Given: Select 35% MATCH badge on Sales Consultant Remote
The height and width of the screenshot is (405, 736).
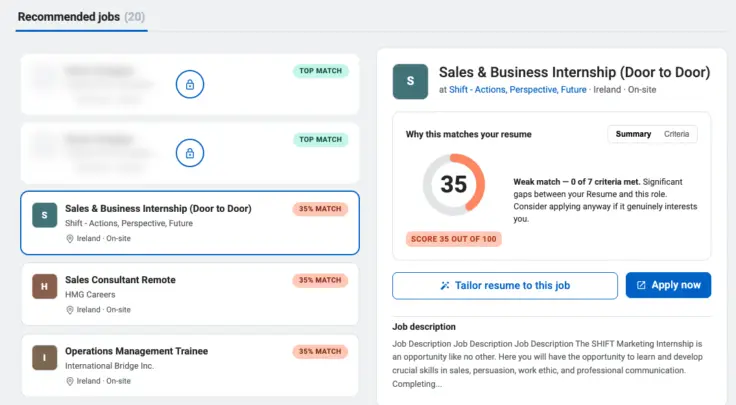Looking at the screenshot, I should [x=320, y=280].
